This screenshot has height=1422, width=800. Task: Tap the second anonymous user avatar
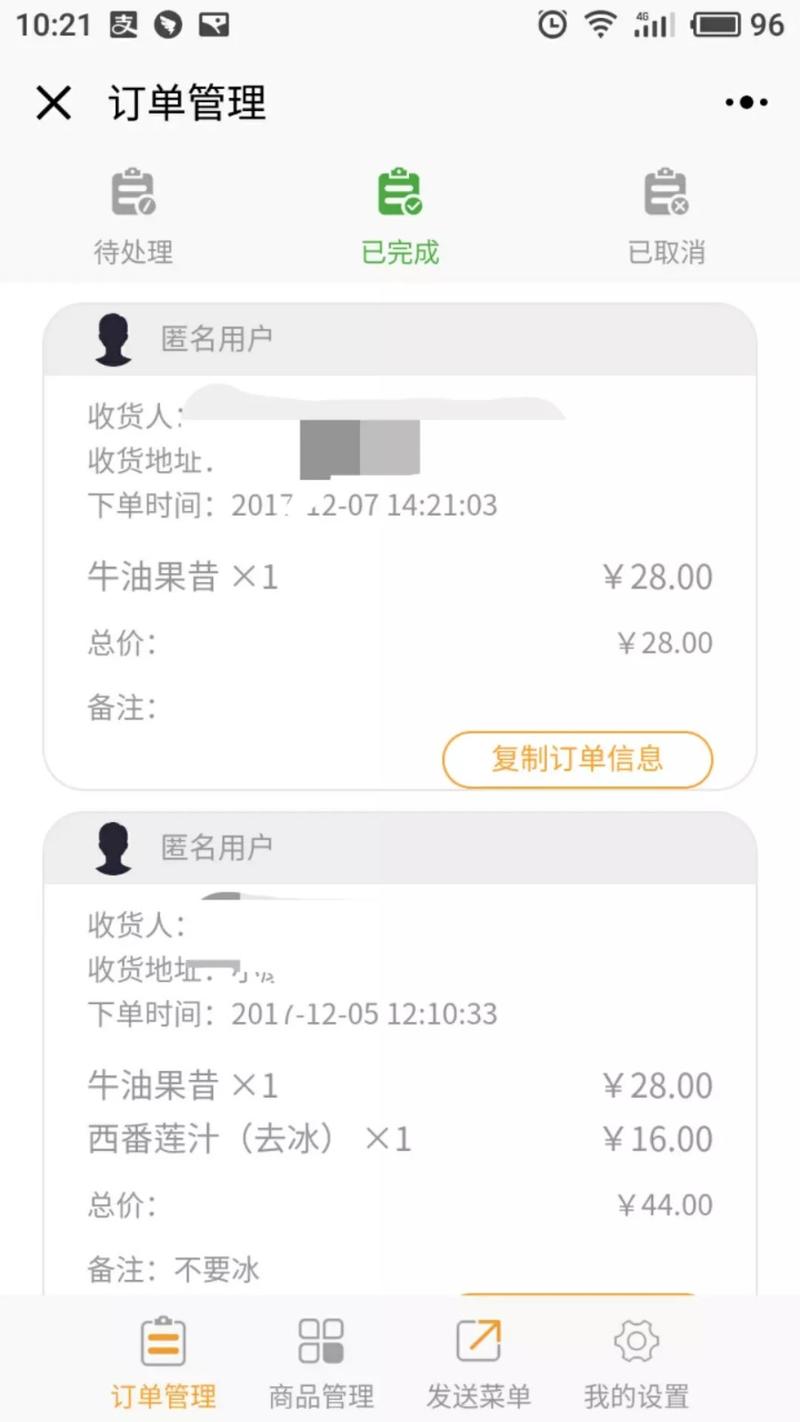point(113,848)
